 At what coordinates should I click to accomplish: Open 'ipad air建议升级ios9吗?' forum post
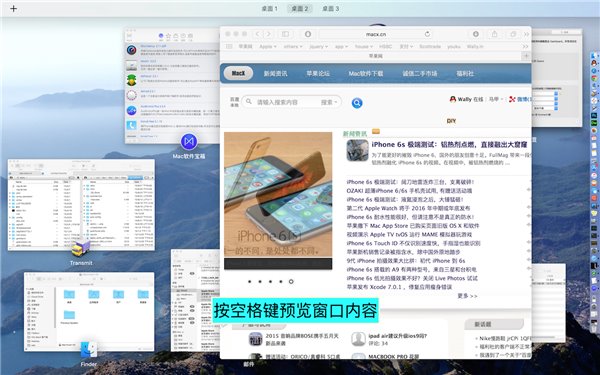coord(398,336)
